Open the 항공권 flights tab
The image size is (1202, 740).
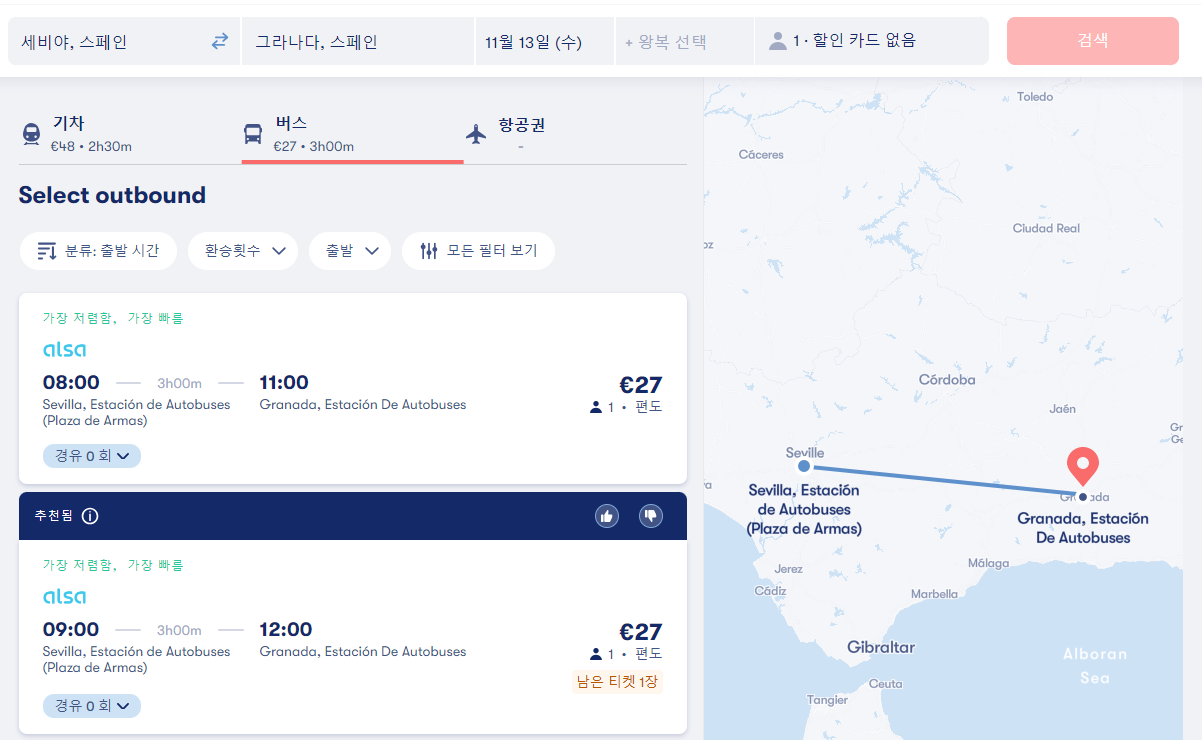click(x=575, y=135)
